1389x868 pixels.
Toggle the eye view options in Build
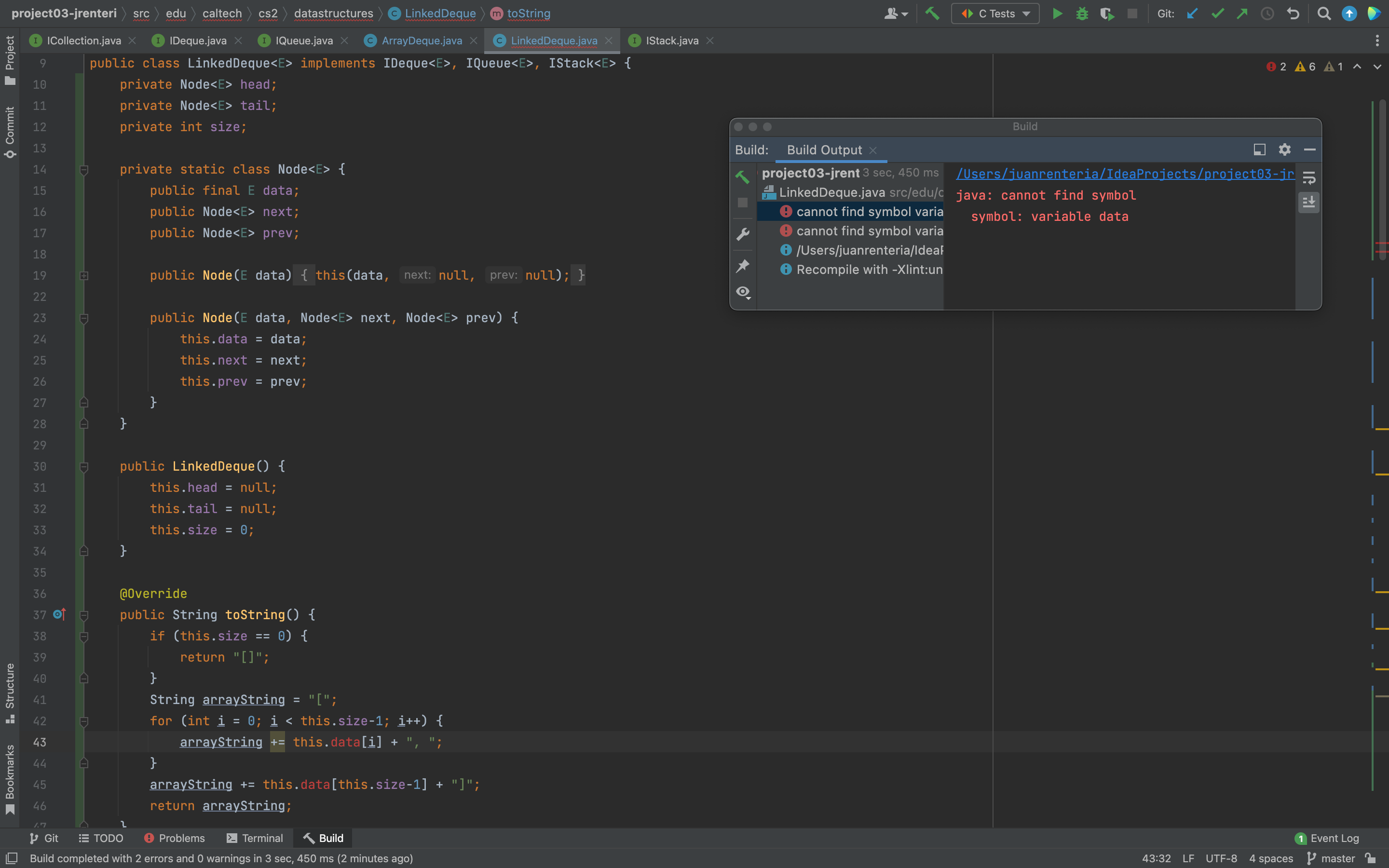(x=743, y=292)
